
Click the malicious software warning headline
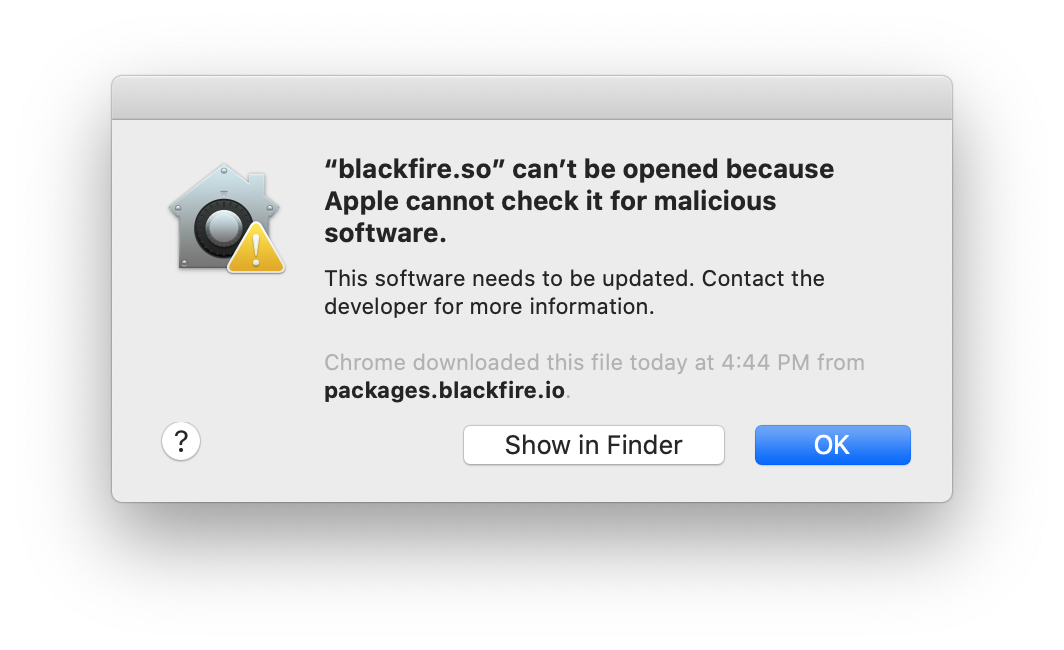tap(578, 200)
